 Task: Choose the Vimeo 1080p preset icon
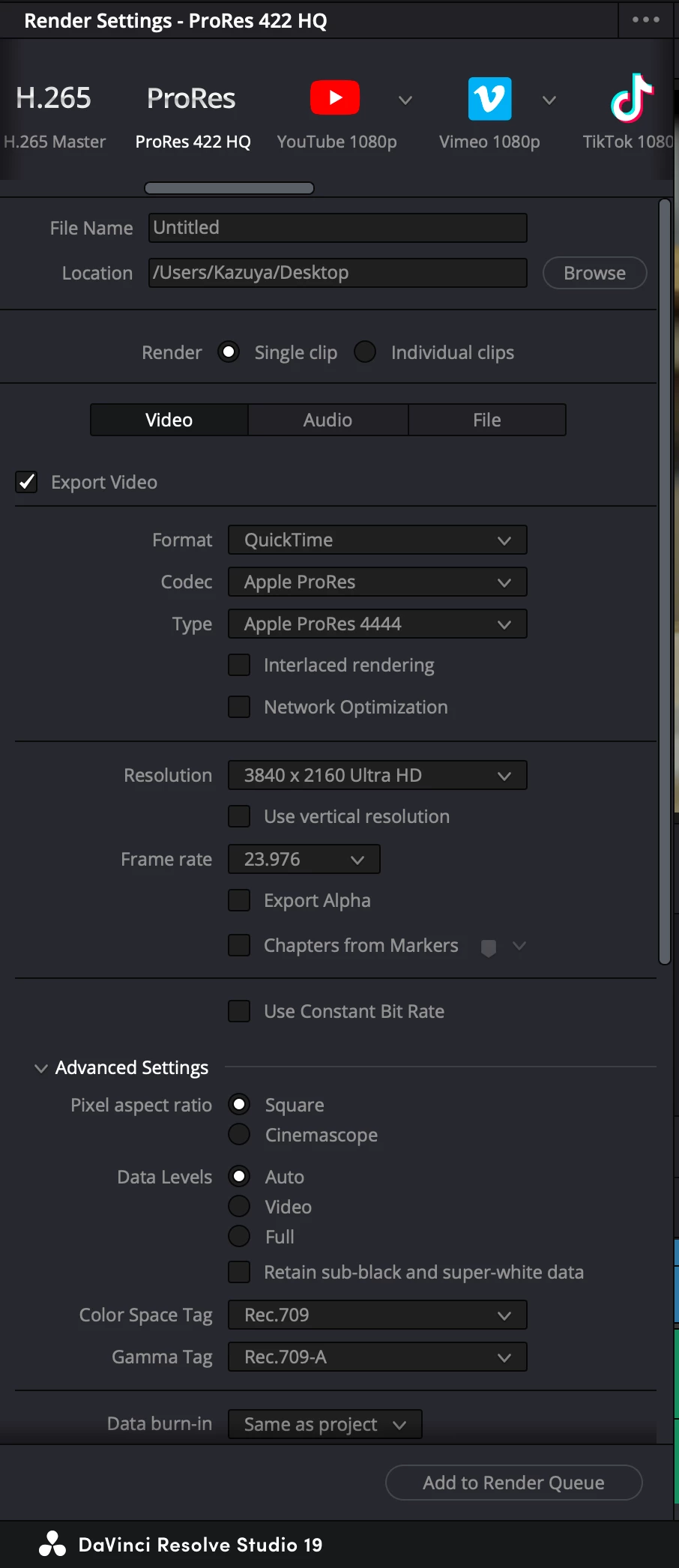click(x=489, y=98)
